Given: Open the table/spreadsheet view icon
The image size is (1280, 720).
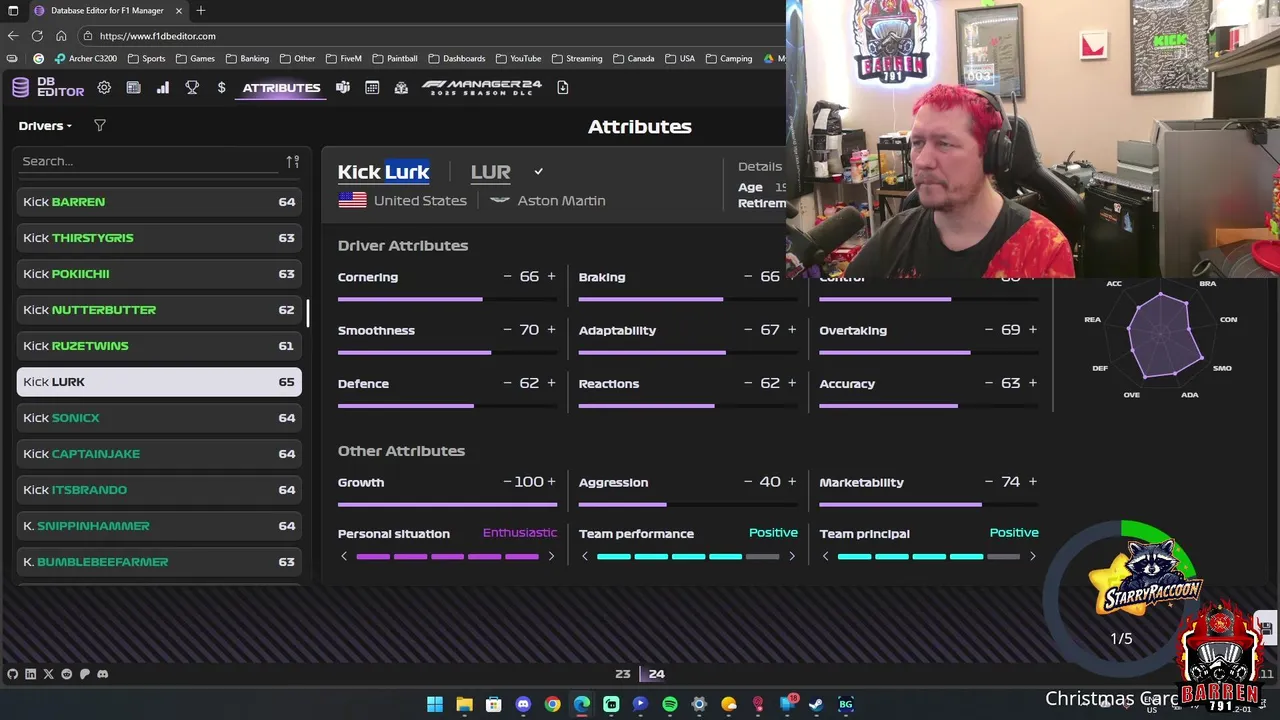Looking at the screenshot, I should [133, 88].
